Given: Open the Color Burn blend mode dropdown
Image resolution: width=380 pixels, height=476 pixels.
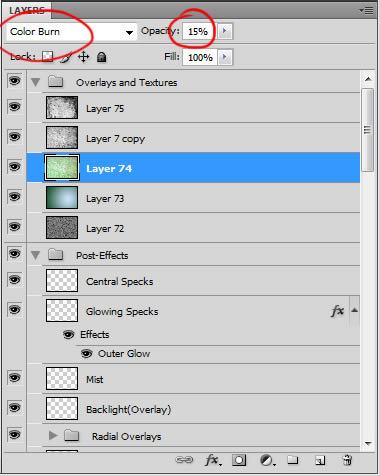Looking at the screenshot, I should tap(71, 32).
